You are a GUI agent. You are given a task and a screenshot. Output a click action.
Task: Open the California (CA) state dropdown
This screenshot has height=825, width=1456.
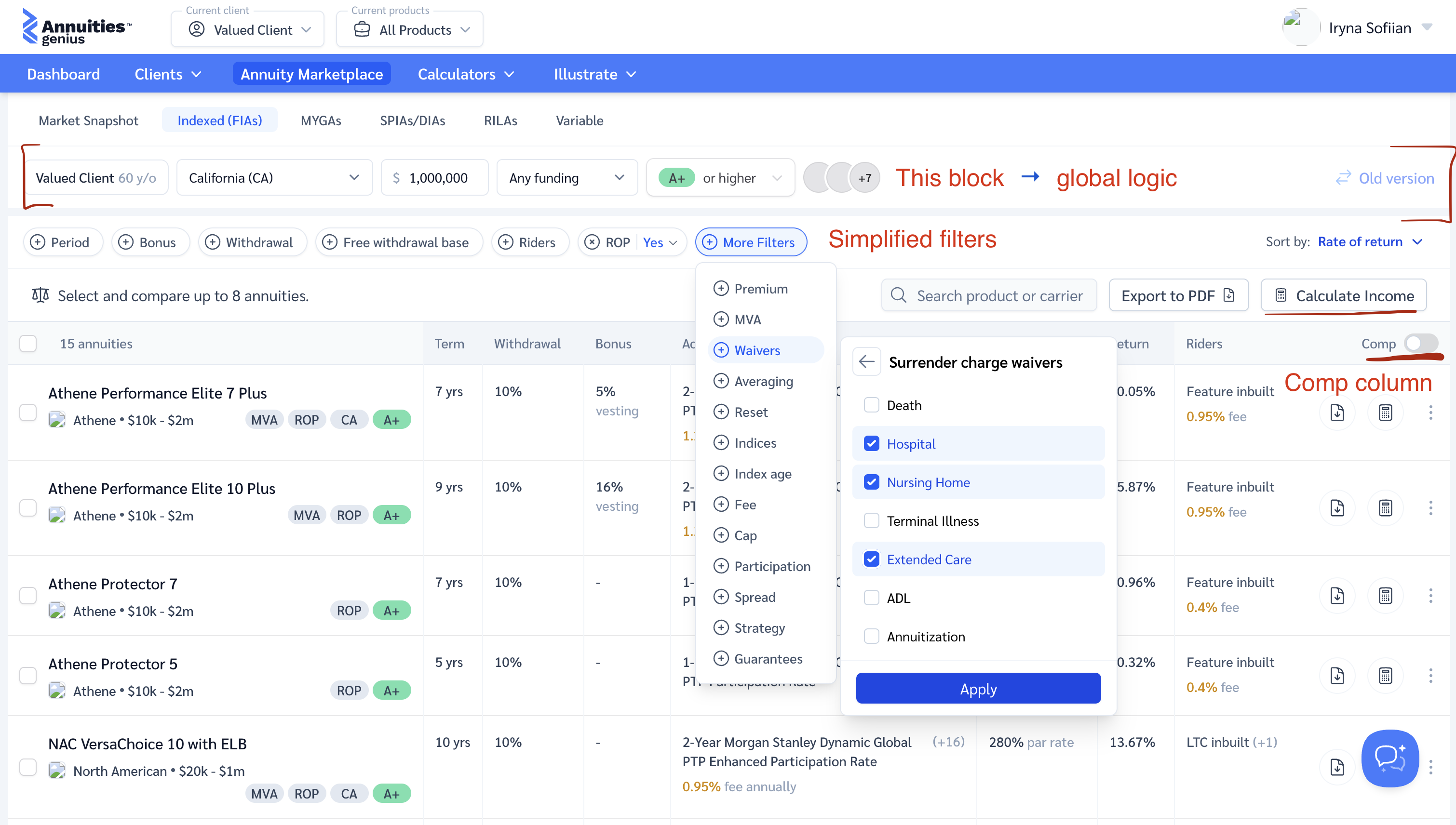(x=275, y=178)
